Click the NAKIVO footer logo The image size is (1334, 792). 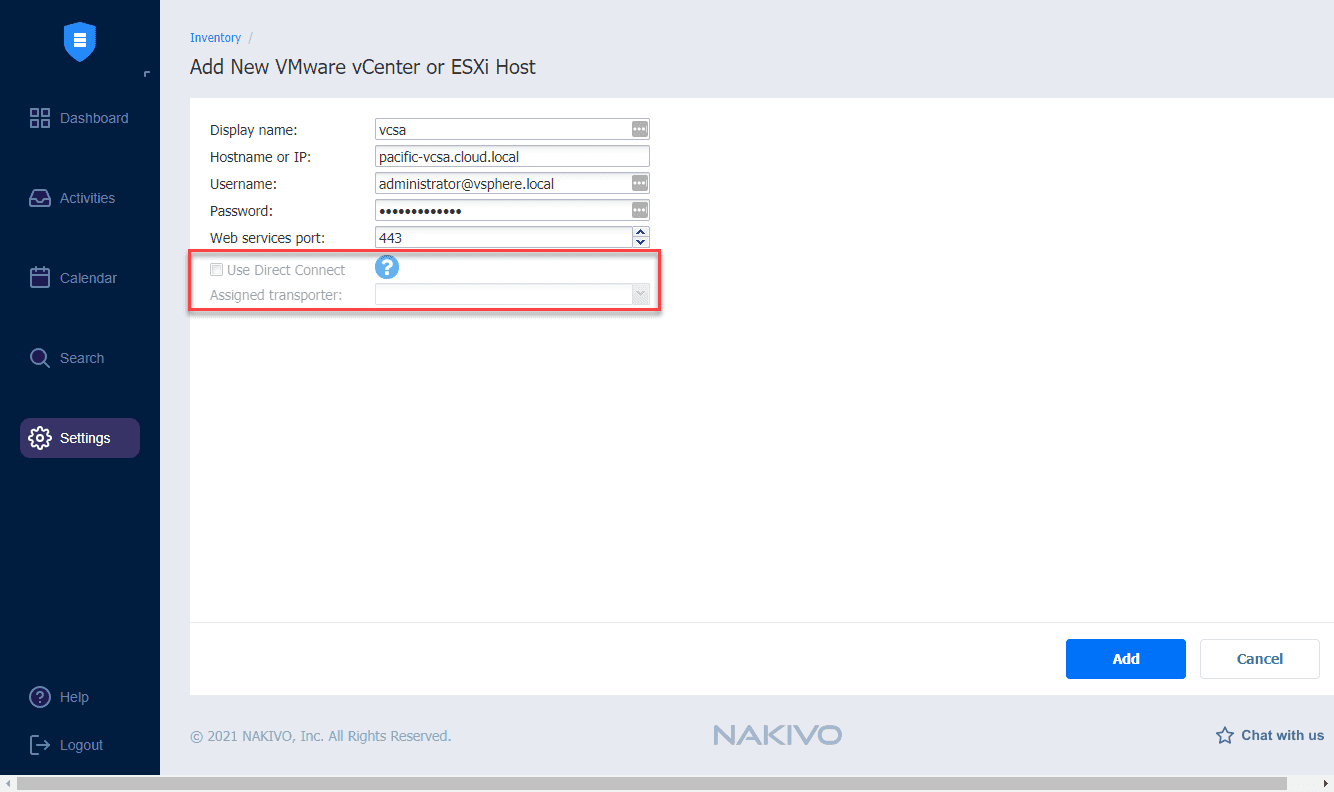pos(778,736)
